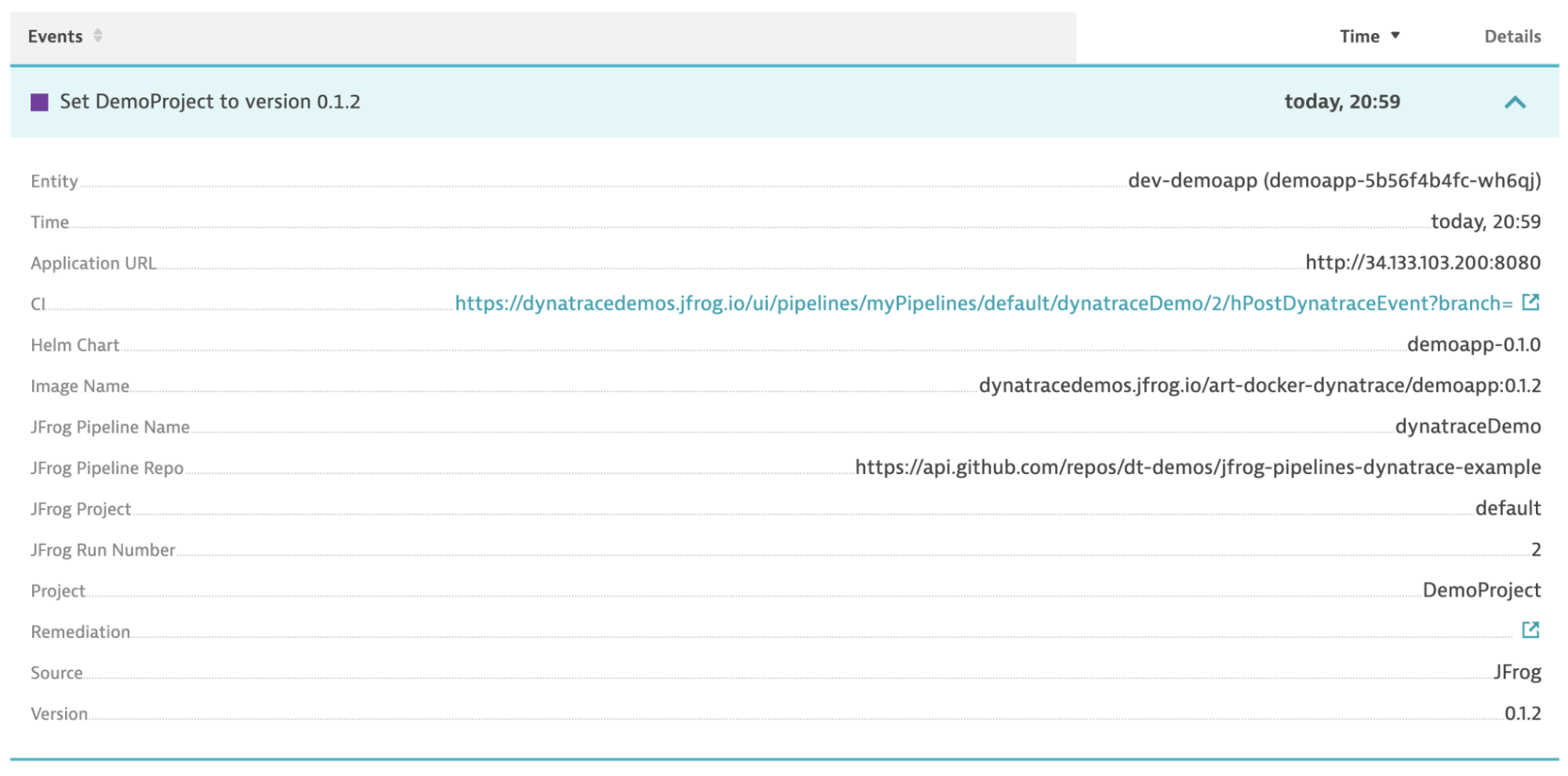Screen dimensions: 1568x776
Task: Select the external link icon after branch= URL
Action: pos(1529,304)
